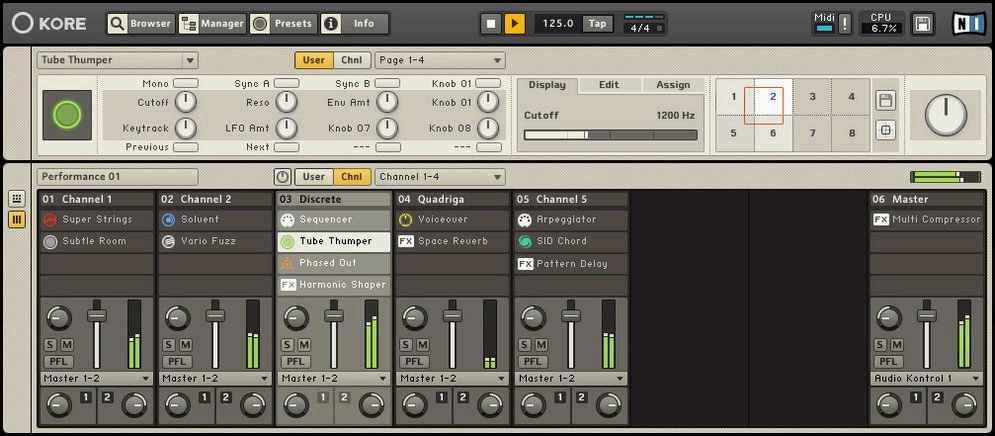Select the Display tab
This screenshot has height=436, width=995.
point(547,85)
